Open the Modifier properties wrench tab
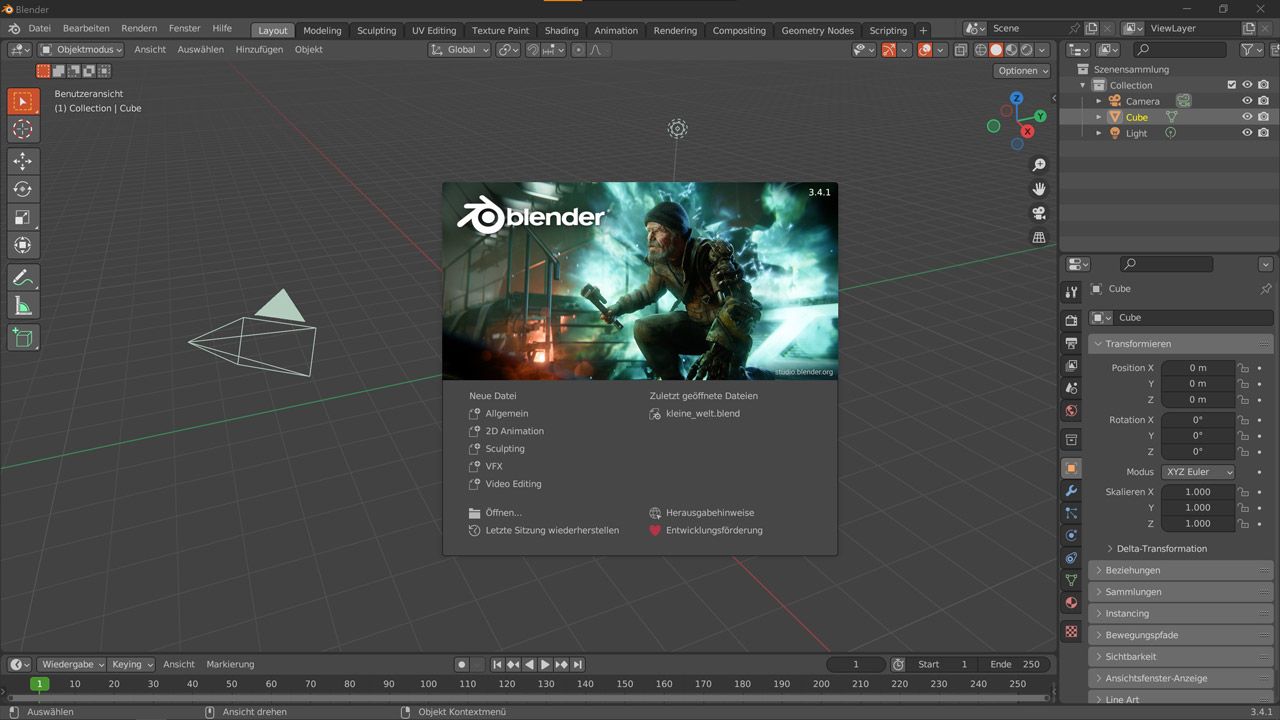The width and height of the screenshot is (1280, 720). coord(1071,491)
